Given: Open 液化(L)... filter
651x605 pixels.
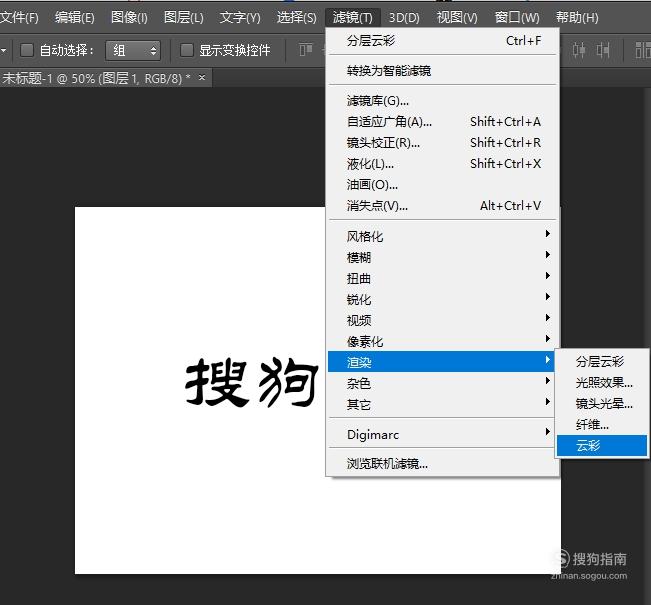Looking at the screenshot, I should pyautogui.click(x=443, y=164).
